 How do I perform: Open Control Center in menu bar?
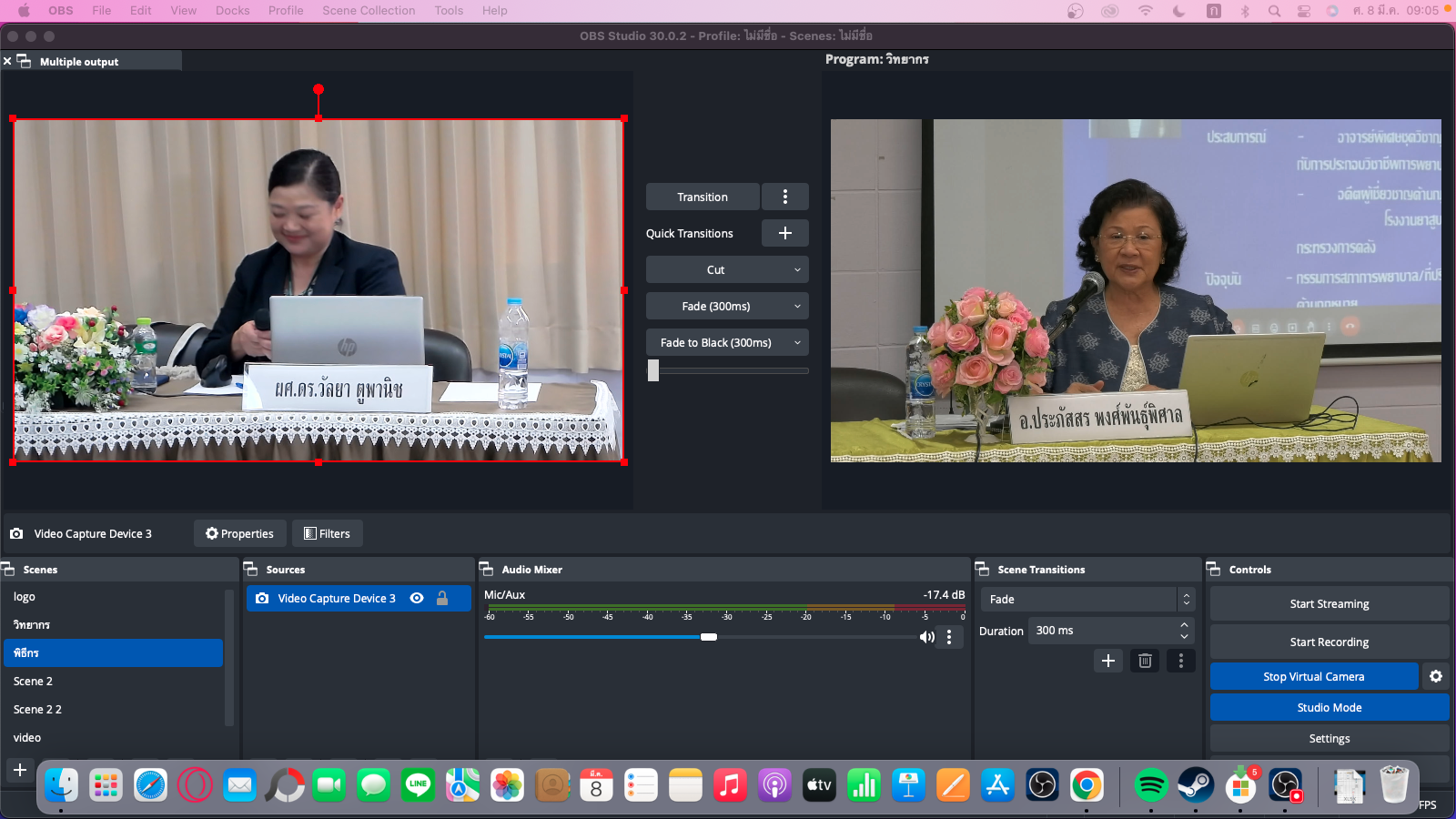[x=1304, y=11]
